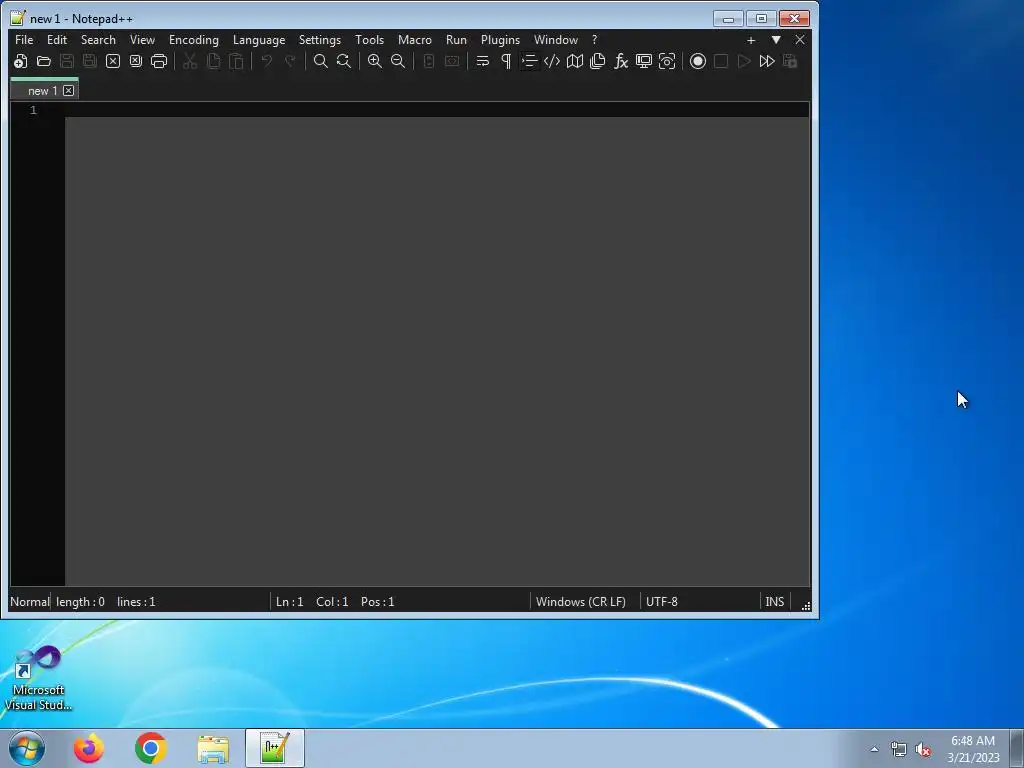The image size is (1024, 768).
Task: Click the Paste clipboard icon
Action: click(236, 61)
